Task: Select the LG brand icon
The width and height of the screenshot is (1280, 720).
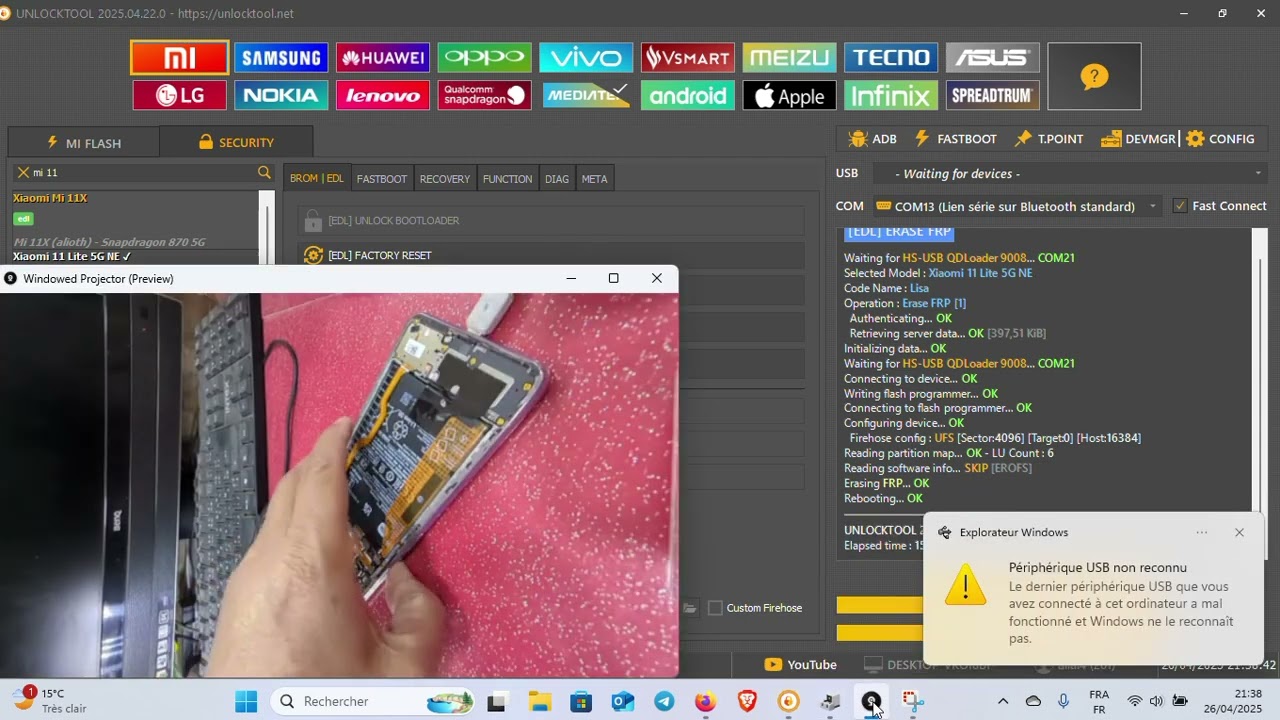Action: tap(180, 95)
